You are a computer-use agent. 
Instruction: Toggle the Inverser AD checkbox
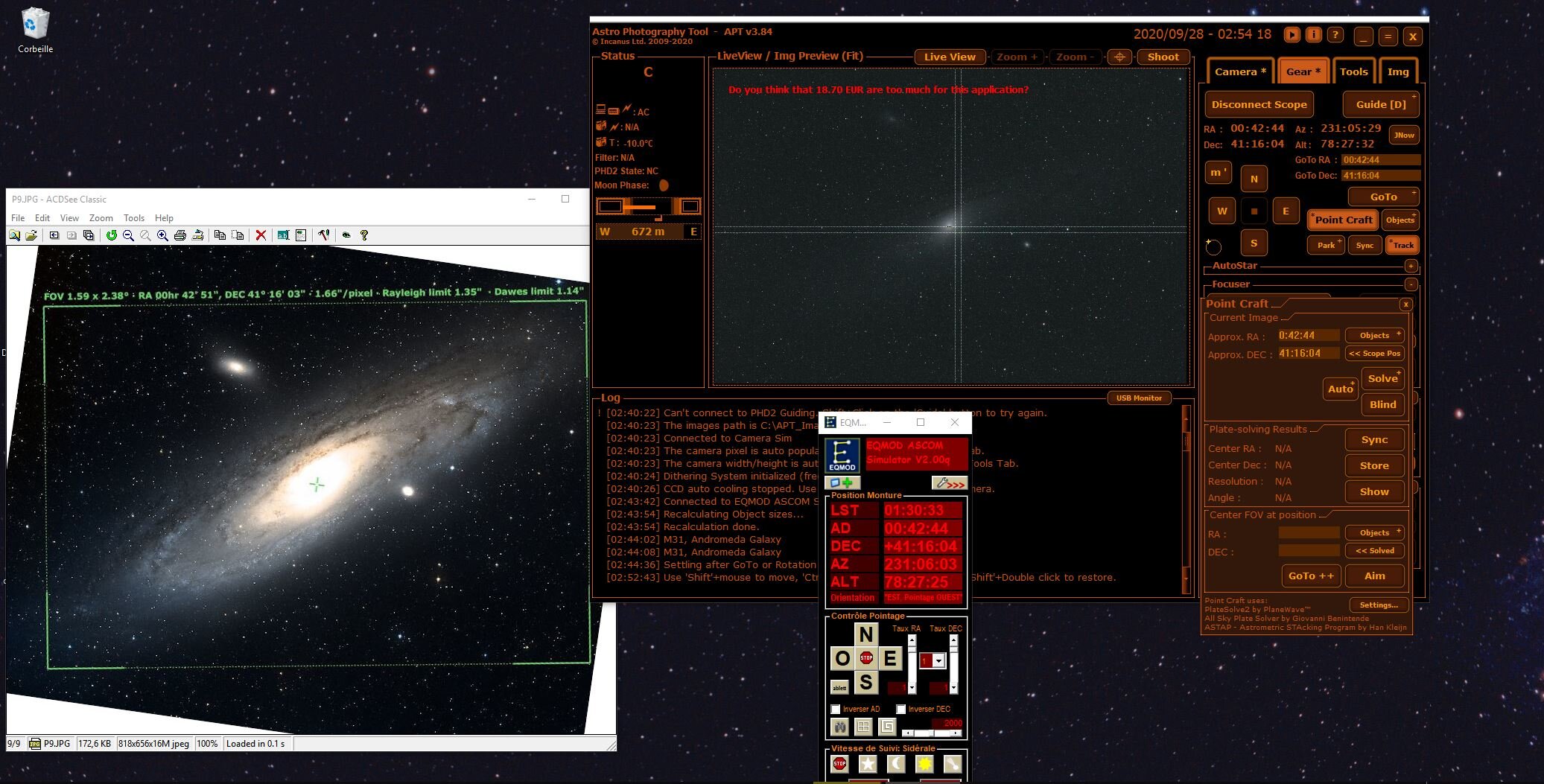point(836,709)
